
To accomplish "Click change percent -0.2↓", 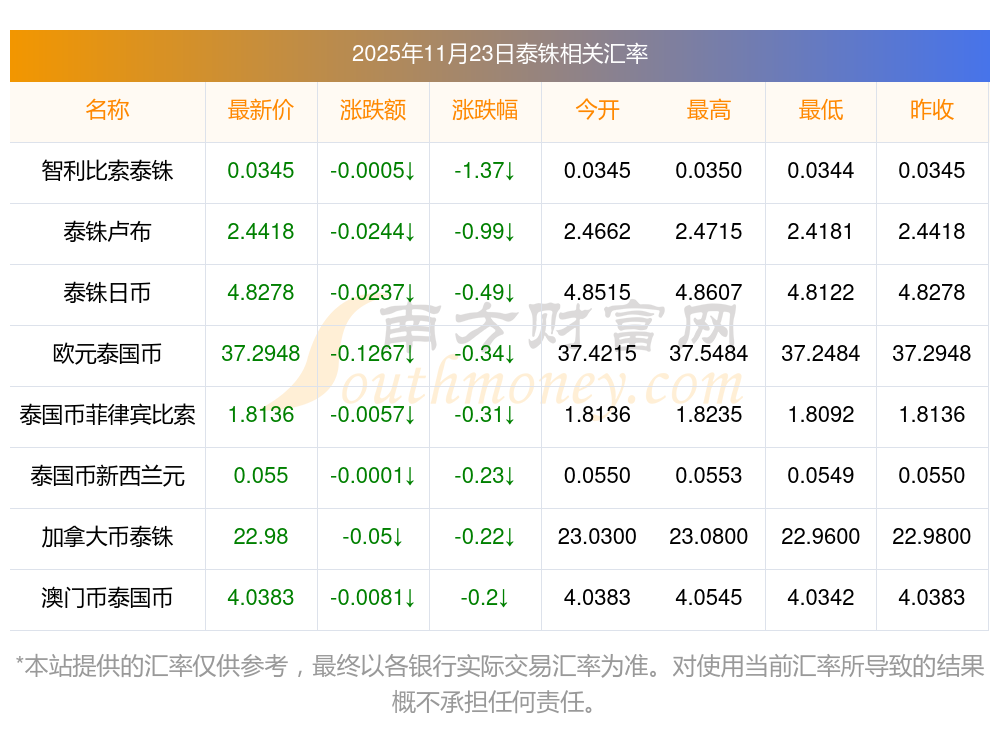I will tap(485, 598).
